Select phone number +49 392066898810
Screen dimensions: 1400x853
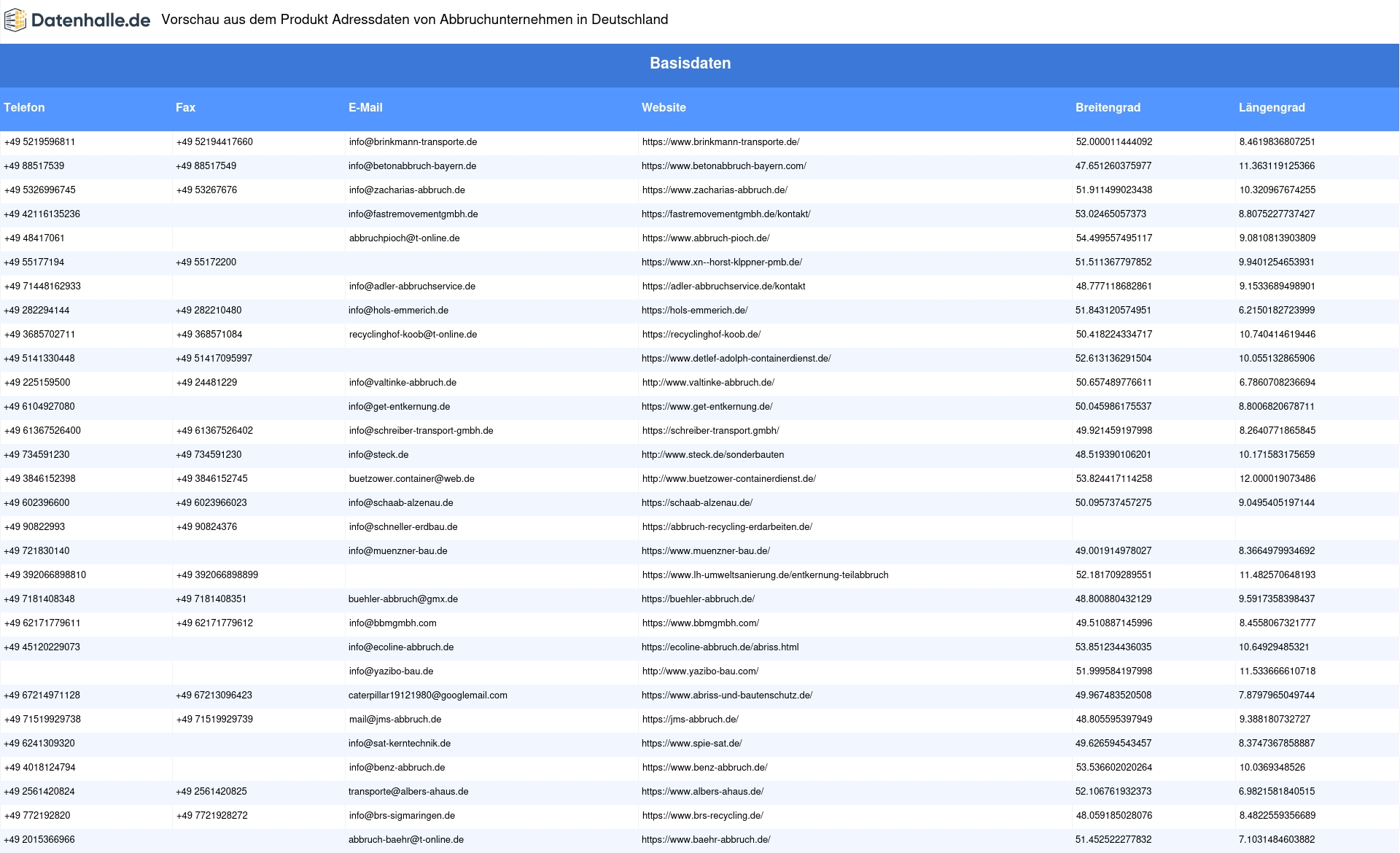click(45, 575)
